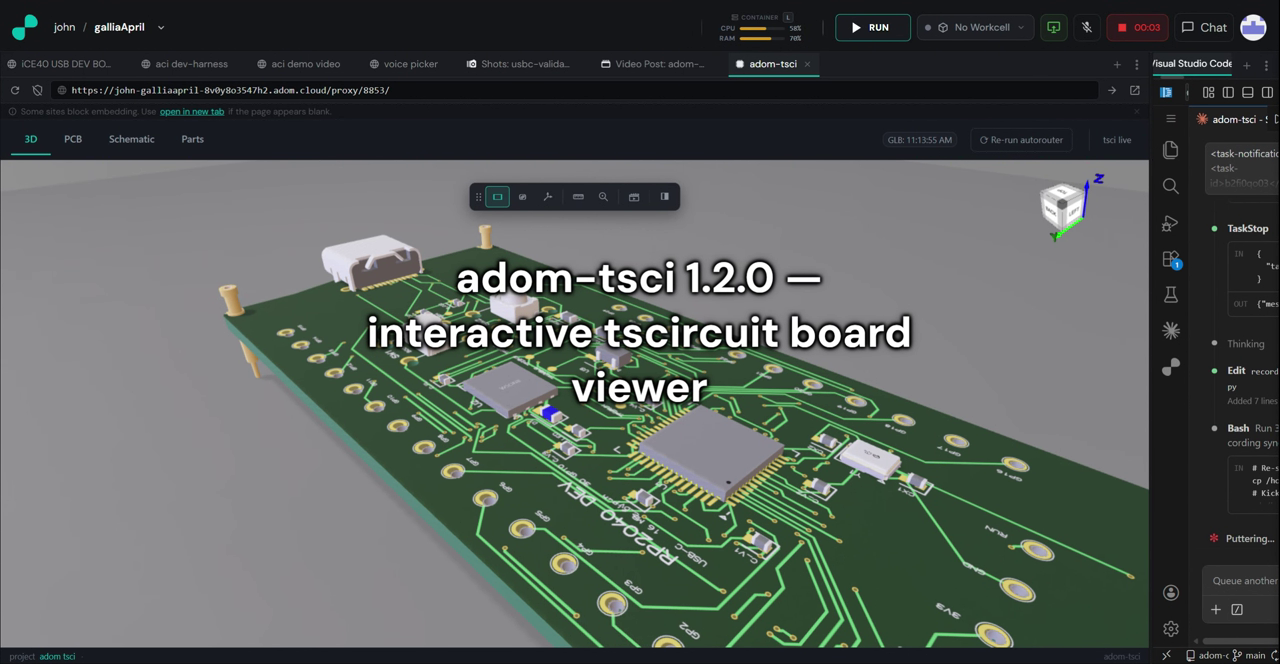Click the clapperboard recording icon in floating toolbar

(x=634, y=197)
